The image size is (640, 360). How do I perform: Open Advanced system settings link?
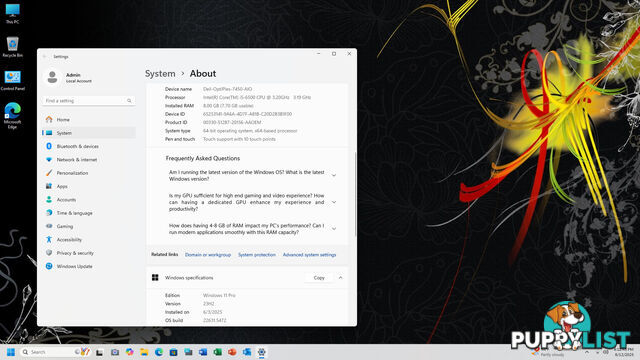(x=309, y=255)
